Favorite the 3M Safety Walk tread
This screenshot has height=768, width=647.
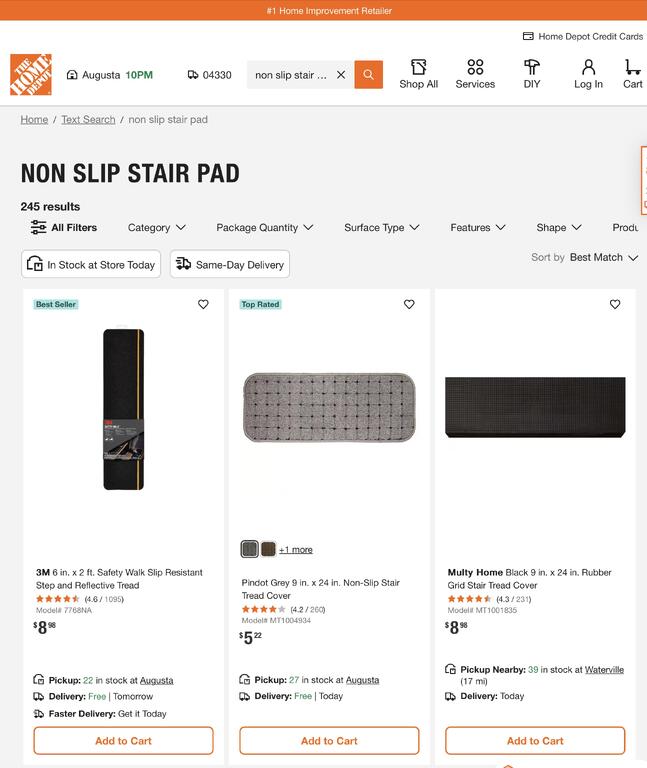[x=203, y=304]
